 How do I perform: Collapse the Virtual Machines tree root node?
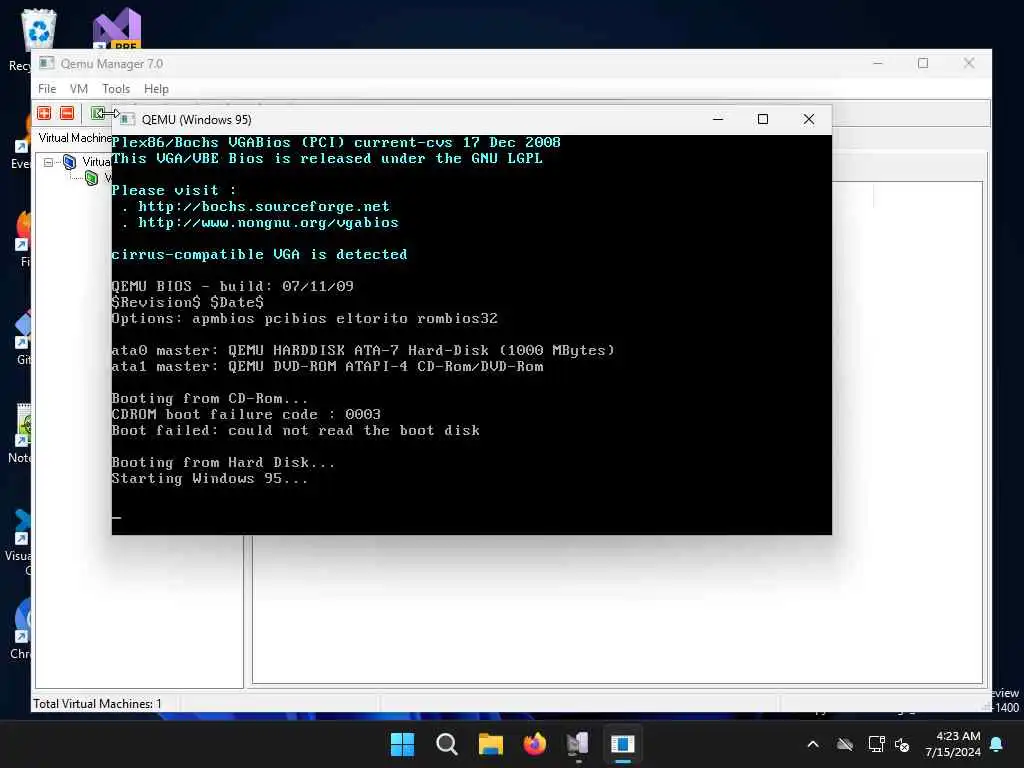coord(48,162)
